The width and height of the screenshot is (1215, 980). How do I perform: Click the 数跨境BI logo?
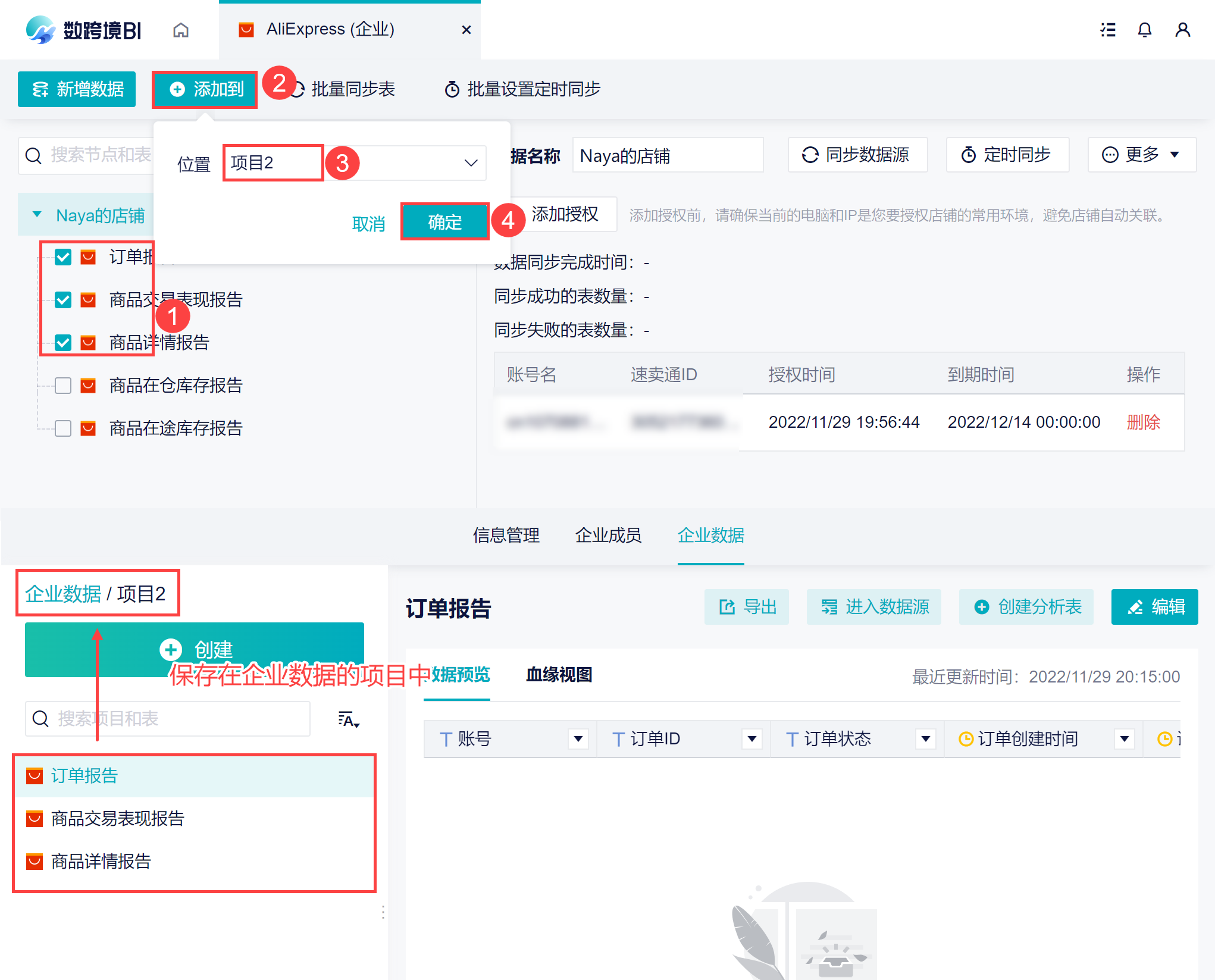pos(83,30)
